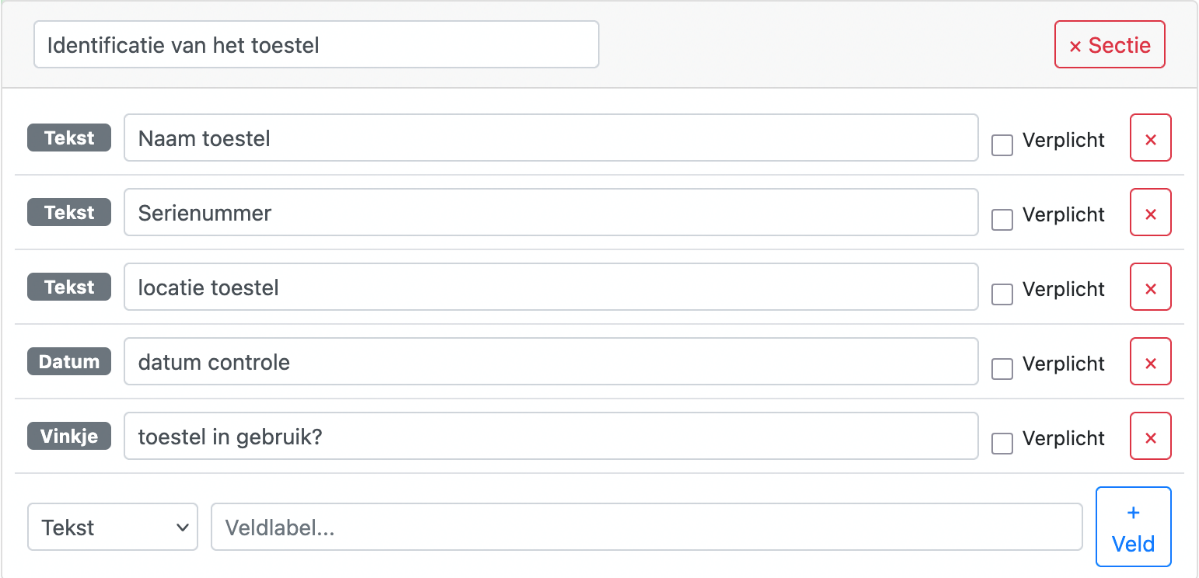
Task: Check Verplicht for datum controle
Action: (x=1002, y=369)
